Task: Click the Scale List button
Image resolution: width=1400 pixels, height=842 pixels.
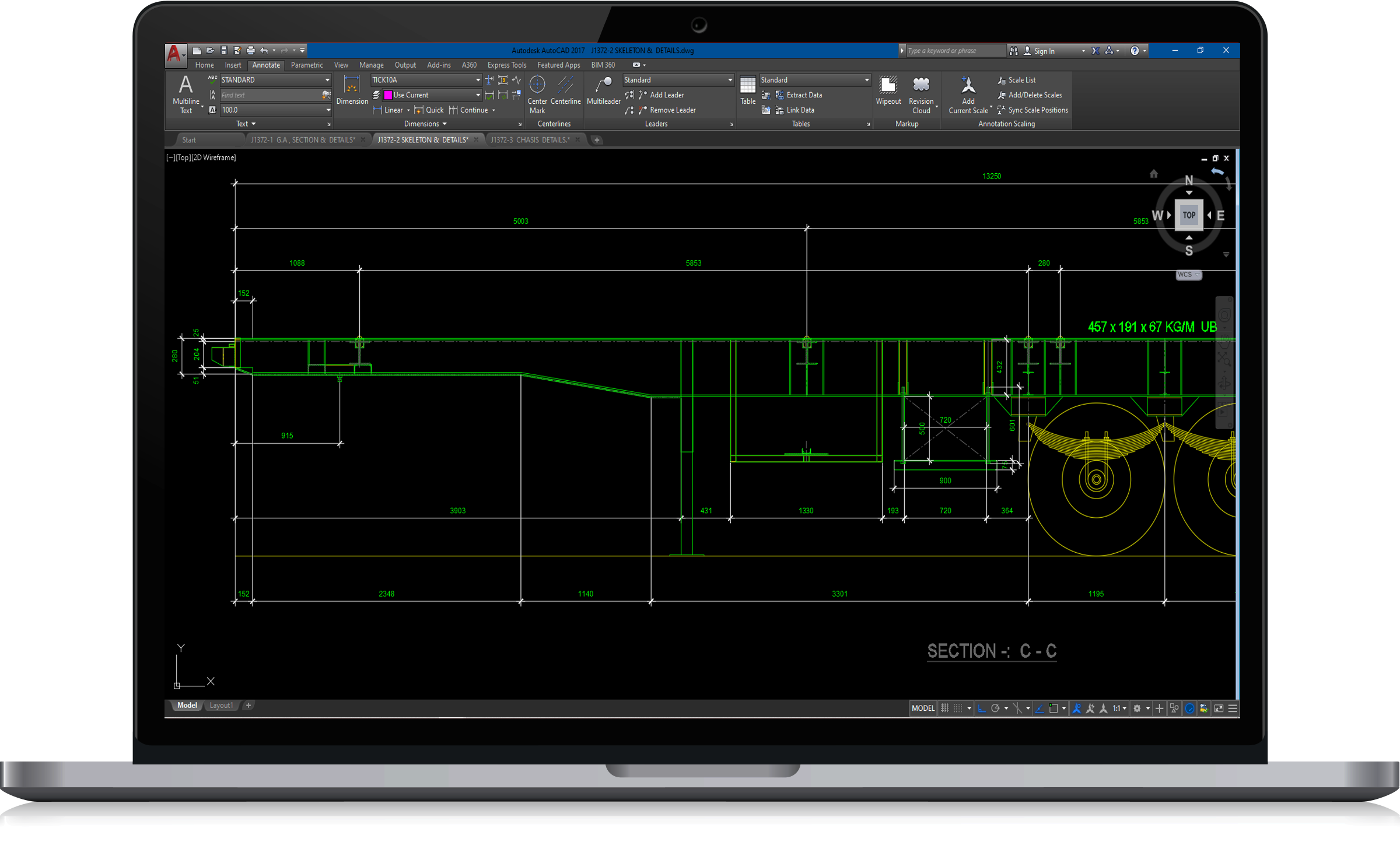Action: pos(1021,80)
